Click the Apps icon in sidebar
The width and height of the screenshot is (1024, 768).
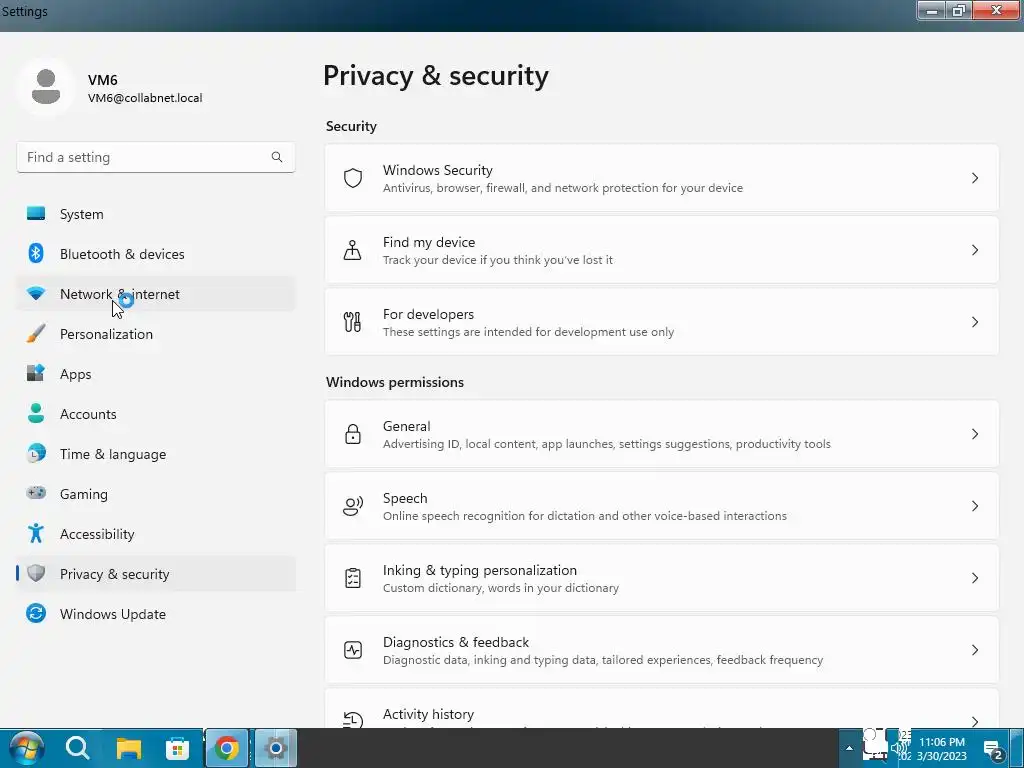[x=36, y=374]
